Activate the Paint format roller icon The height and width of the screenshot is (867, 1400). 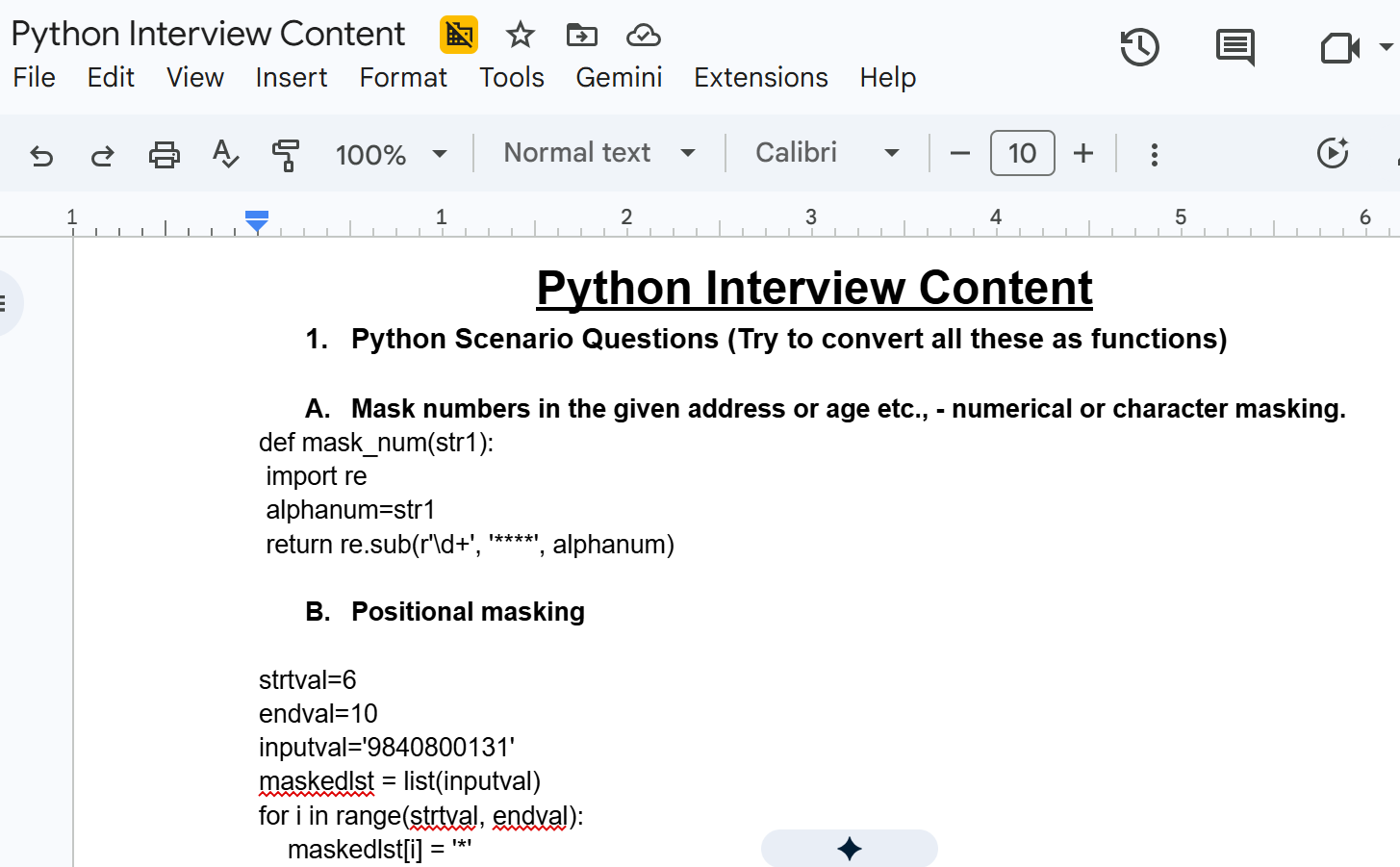coord(286,154)
